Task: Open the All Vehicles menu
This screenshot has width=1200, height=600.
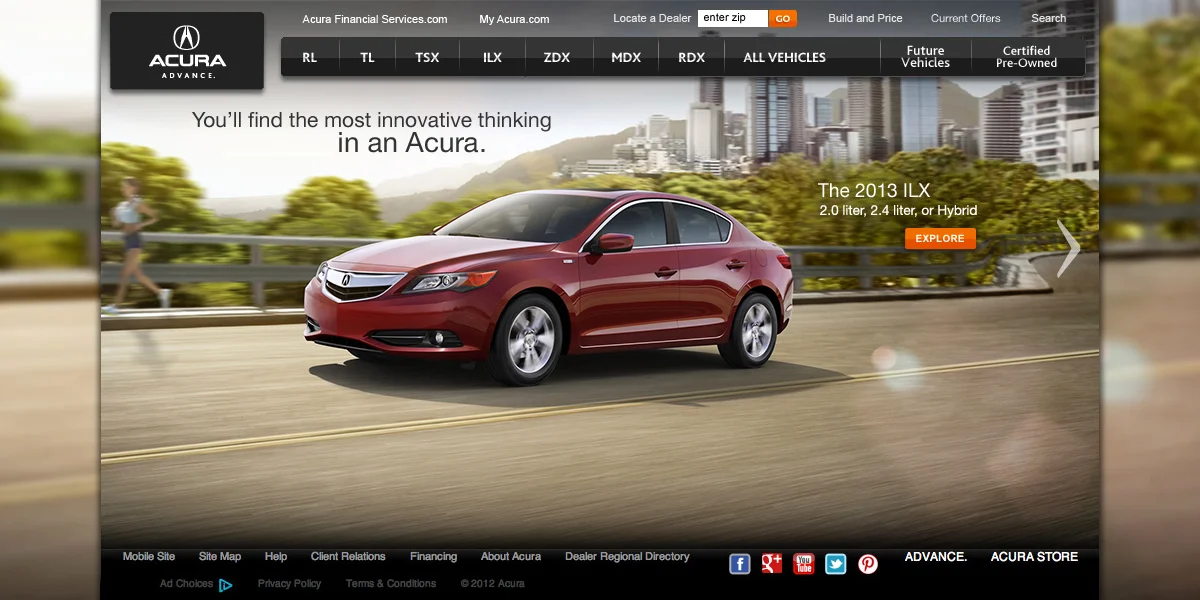Action: coord(785,58)
